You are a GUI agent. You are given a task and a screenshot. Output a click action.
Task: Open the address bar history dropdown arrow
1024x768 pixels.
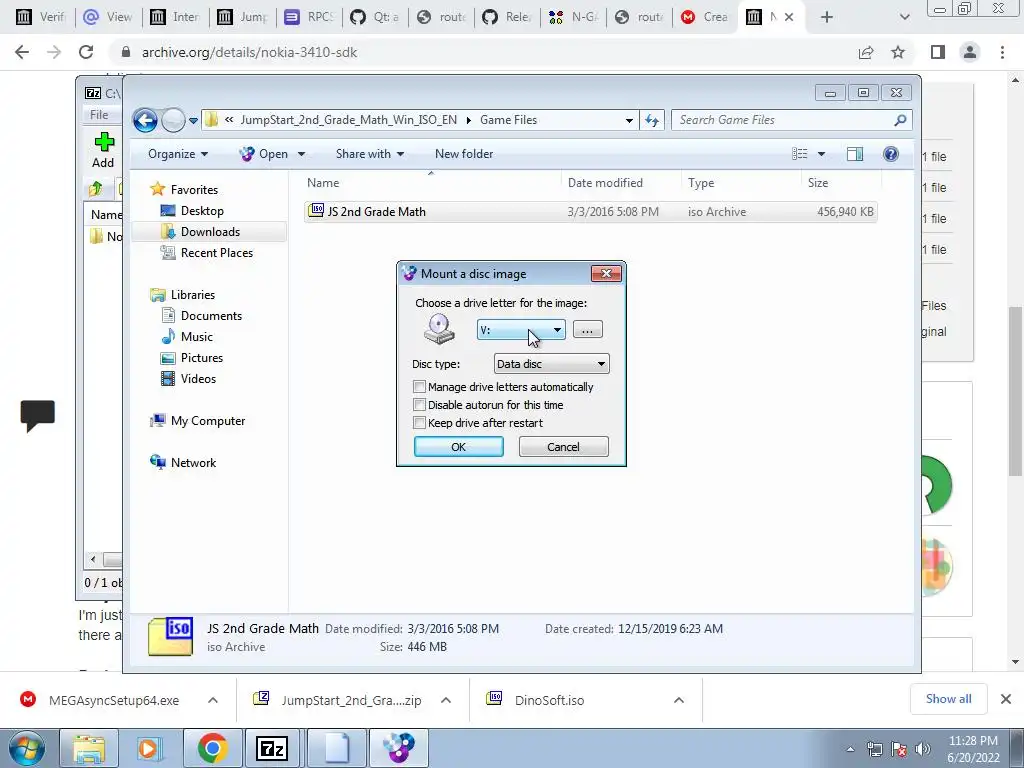[x=629, y=120]
